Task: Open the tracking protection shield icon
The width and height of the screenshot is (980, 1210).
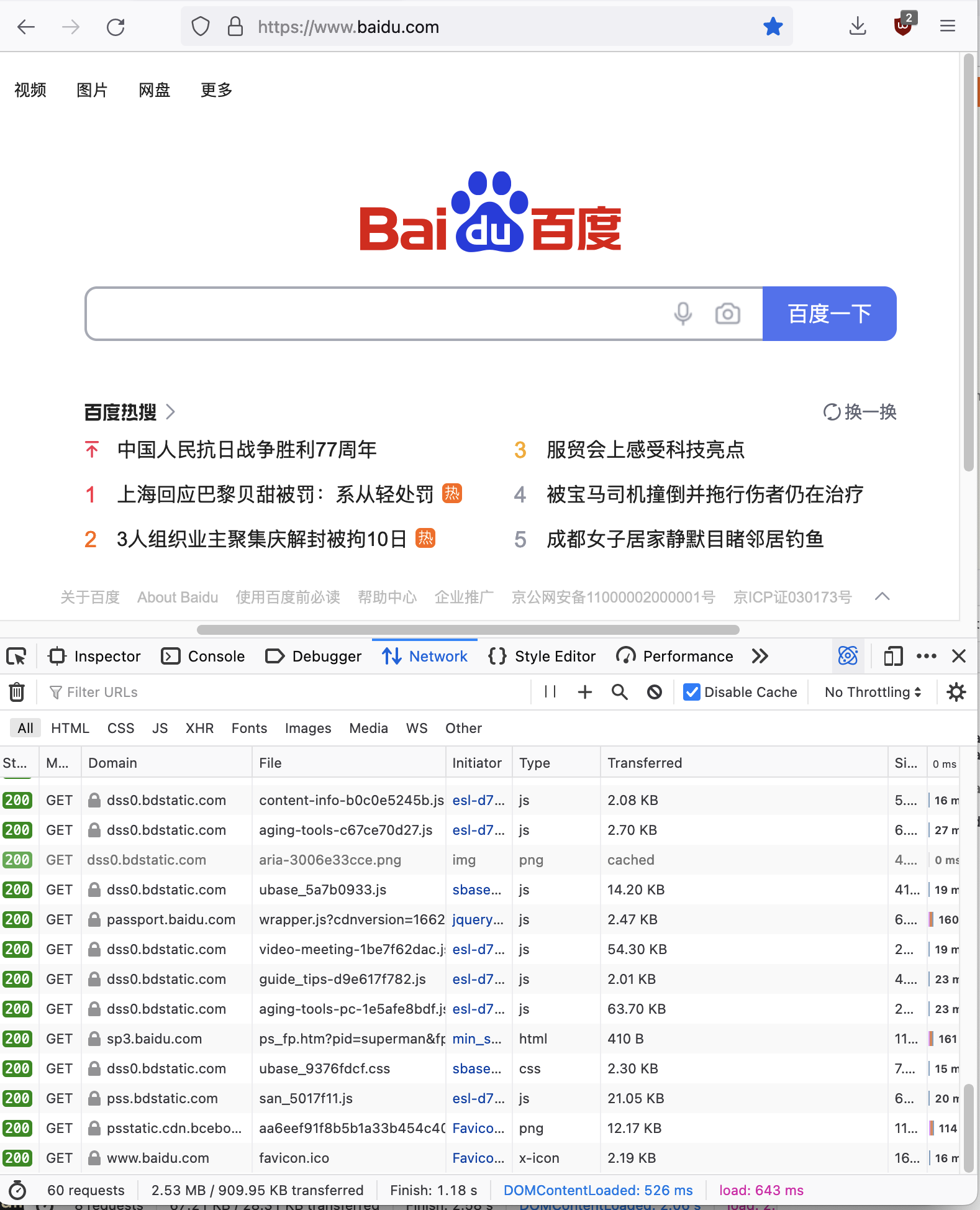Action: tap(201, 27)
